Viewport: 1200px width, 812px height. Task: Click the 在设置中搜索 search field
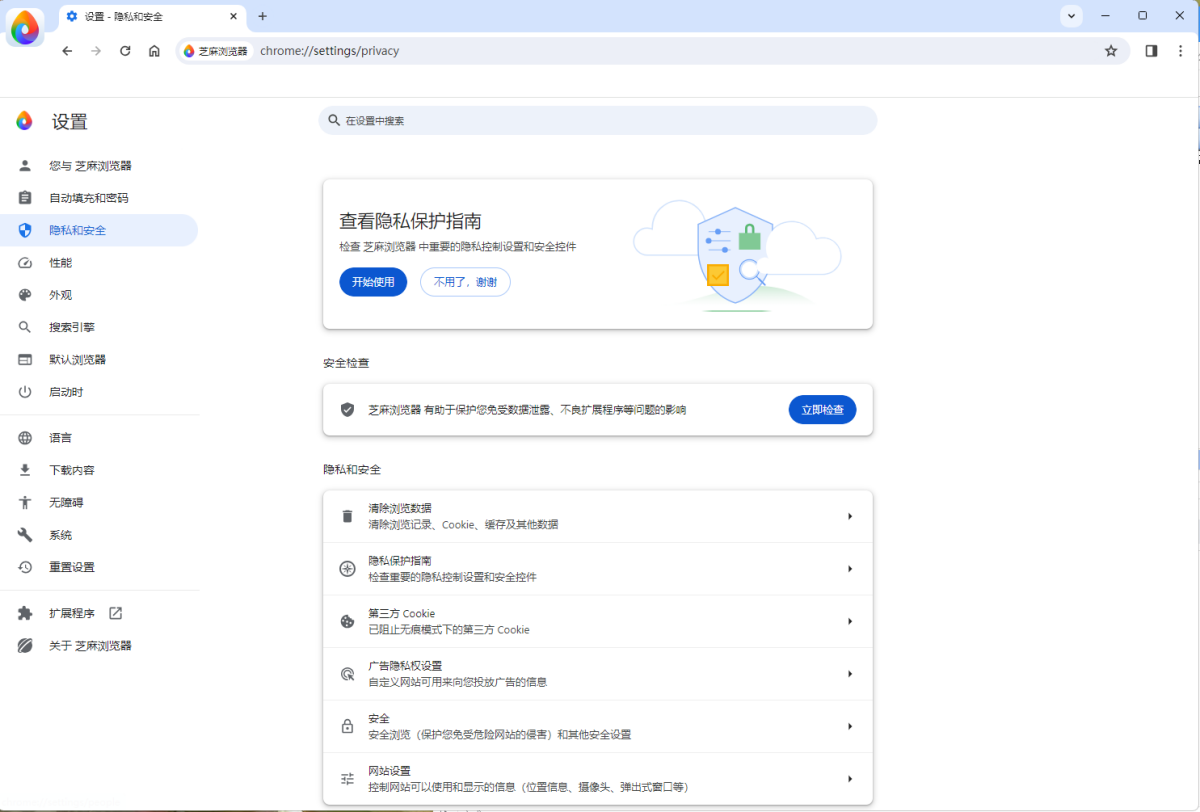tap(600, 120)
